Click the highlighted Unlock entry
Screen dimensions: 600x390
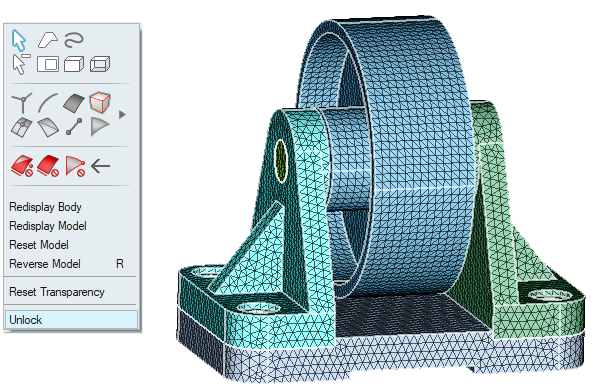pos(71,320)
